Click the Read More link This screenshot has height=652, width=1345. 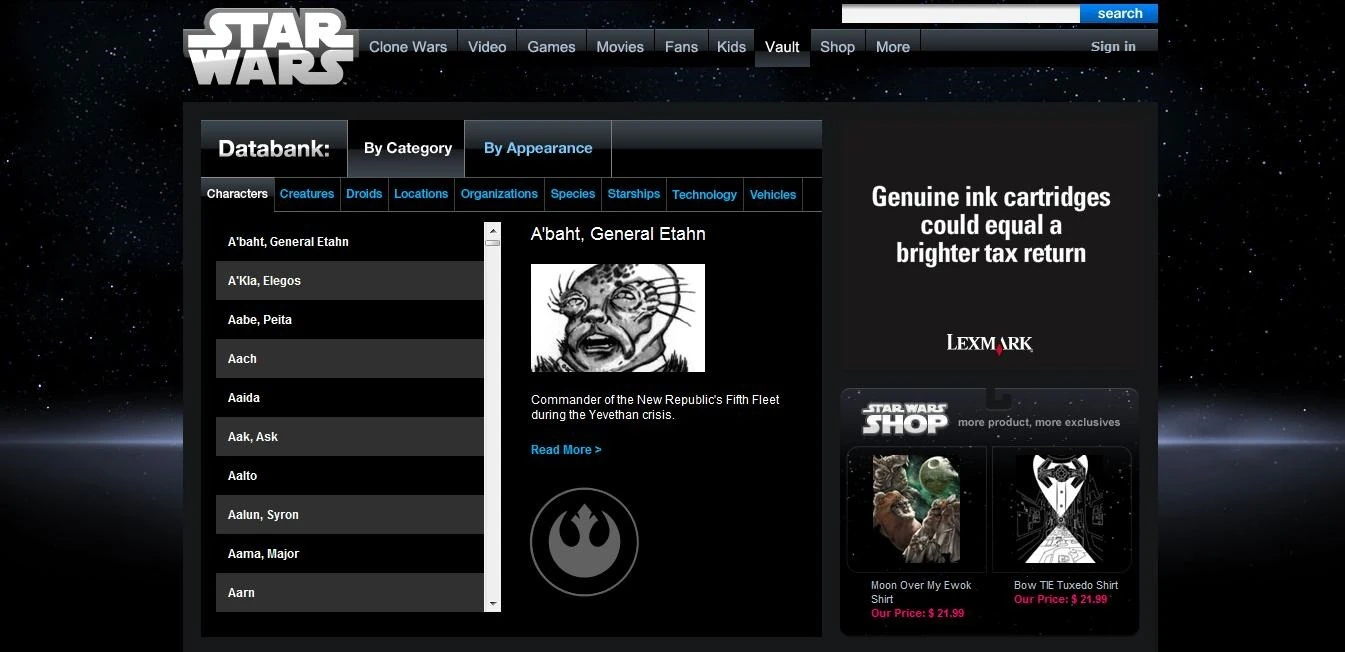tap(566, 450)
